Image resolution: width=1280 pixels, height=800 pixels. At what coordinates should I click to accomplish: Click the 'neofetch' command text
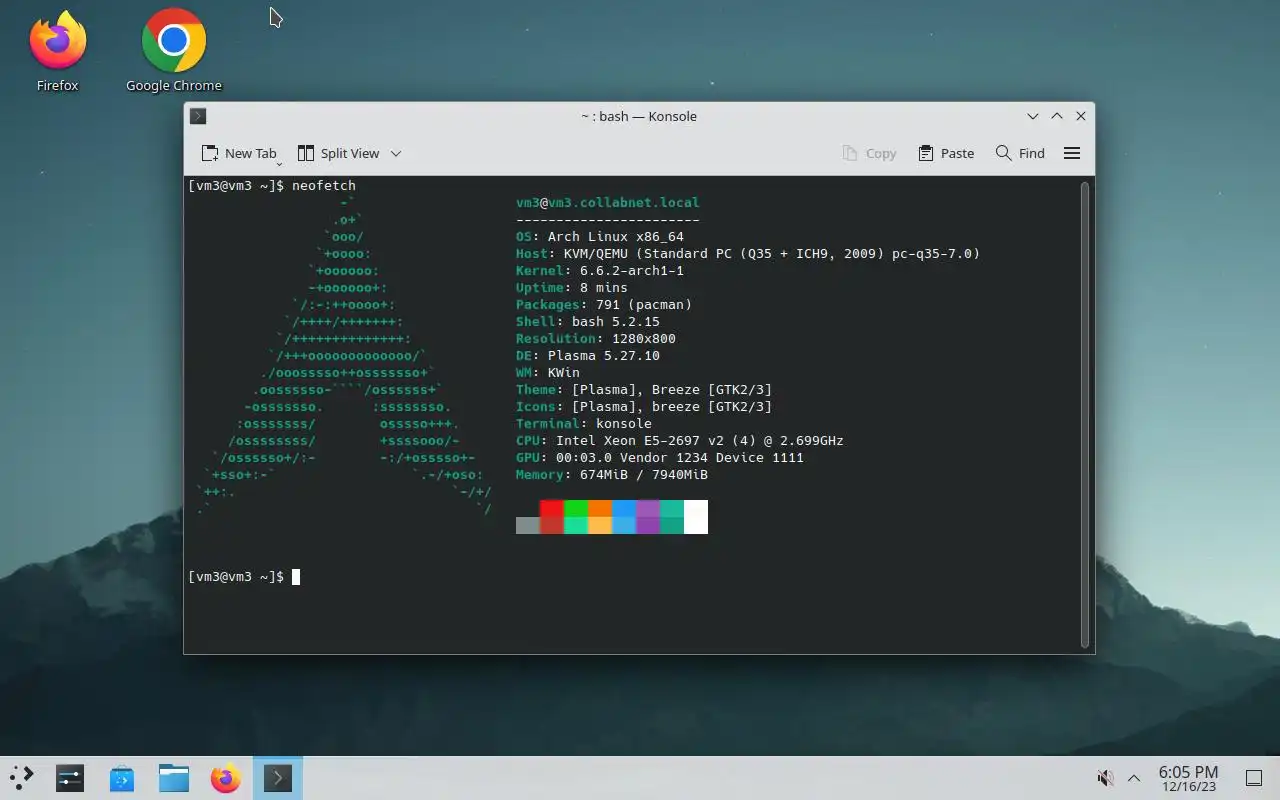pos(324,186)
